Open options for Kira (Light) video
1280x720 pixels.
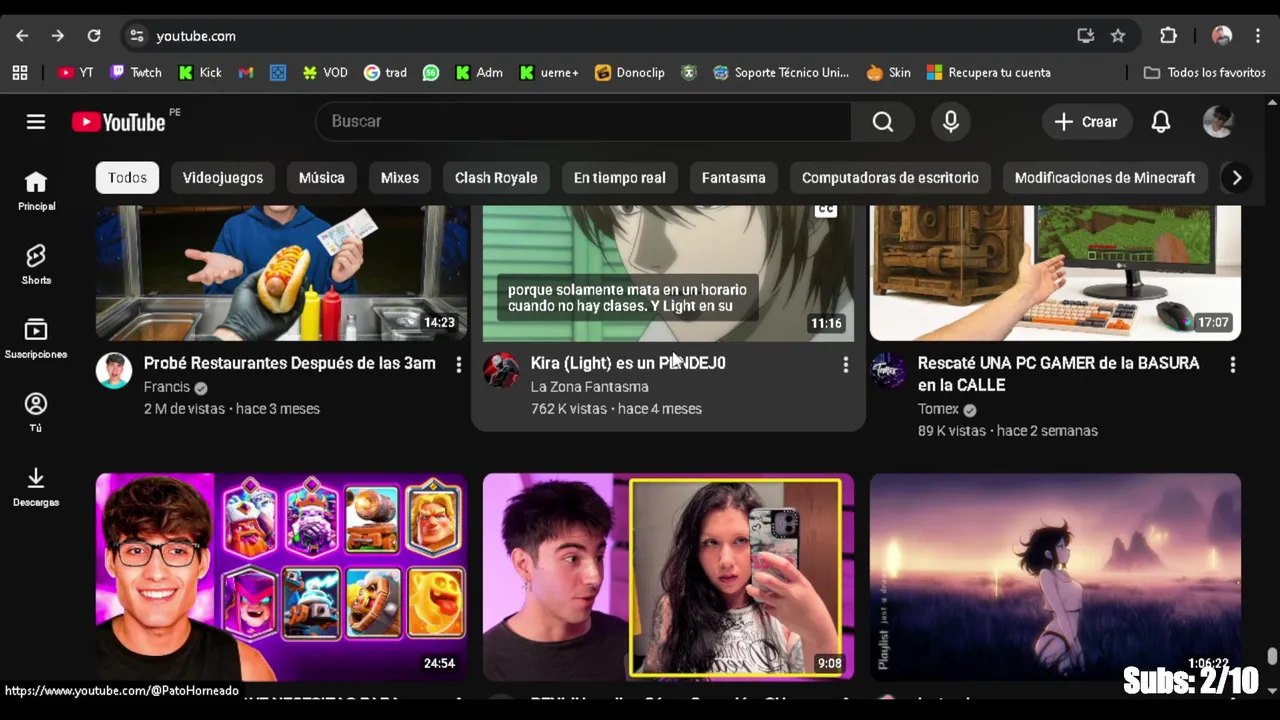tap(845, 365)
